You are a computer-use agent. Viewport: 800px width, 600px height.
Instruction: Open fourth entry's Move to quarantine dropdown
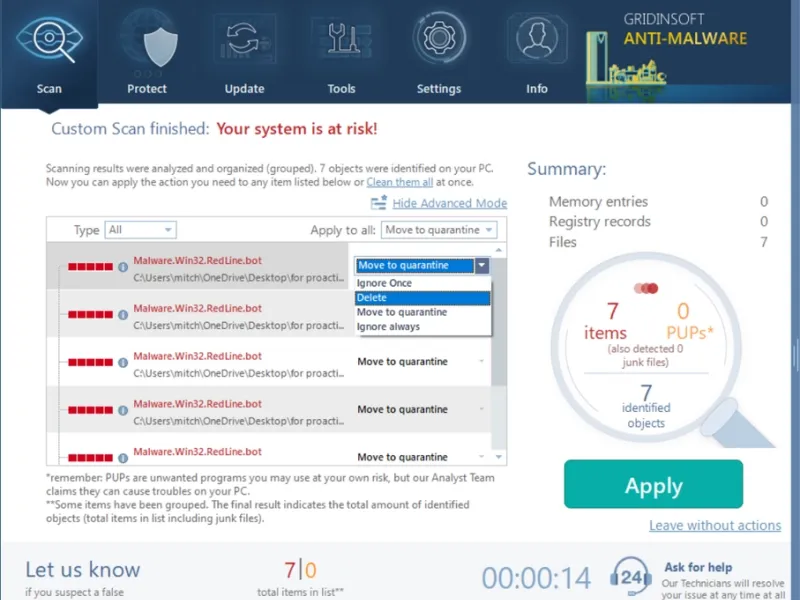[421, 410]
